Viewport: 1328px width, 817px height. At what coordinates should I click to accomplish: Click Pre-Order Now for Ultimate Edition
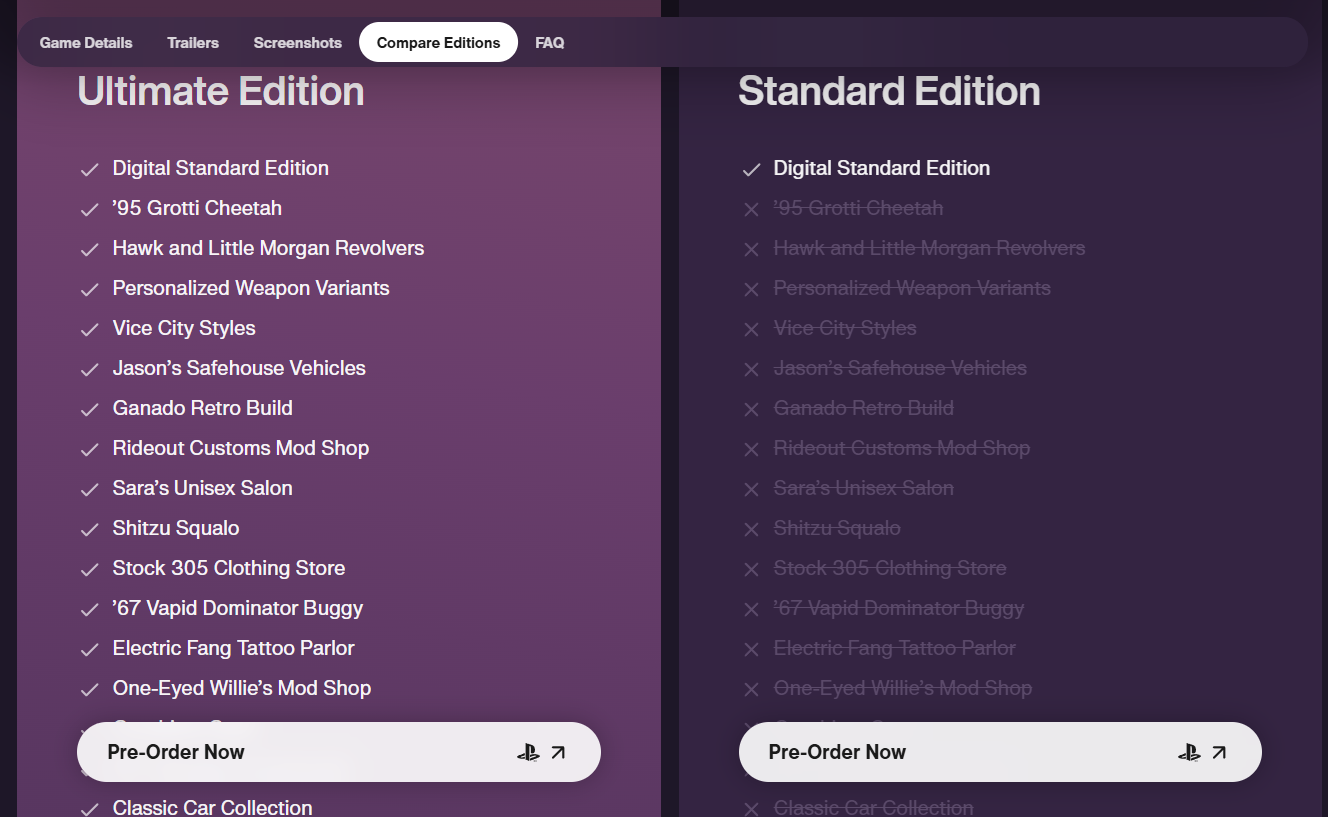(339, 752)
